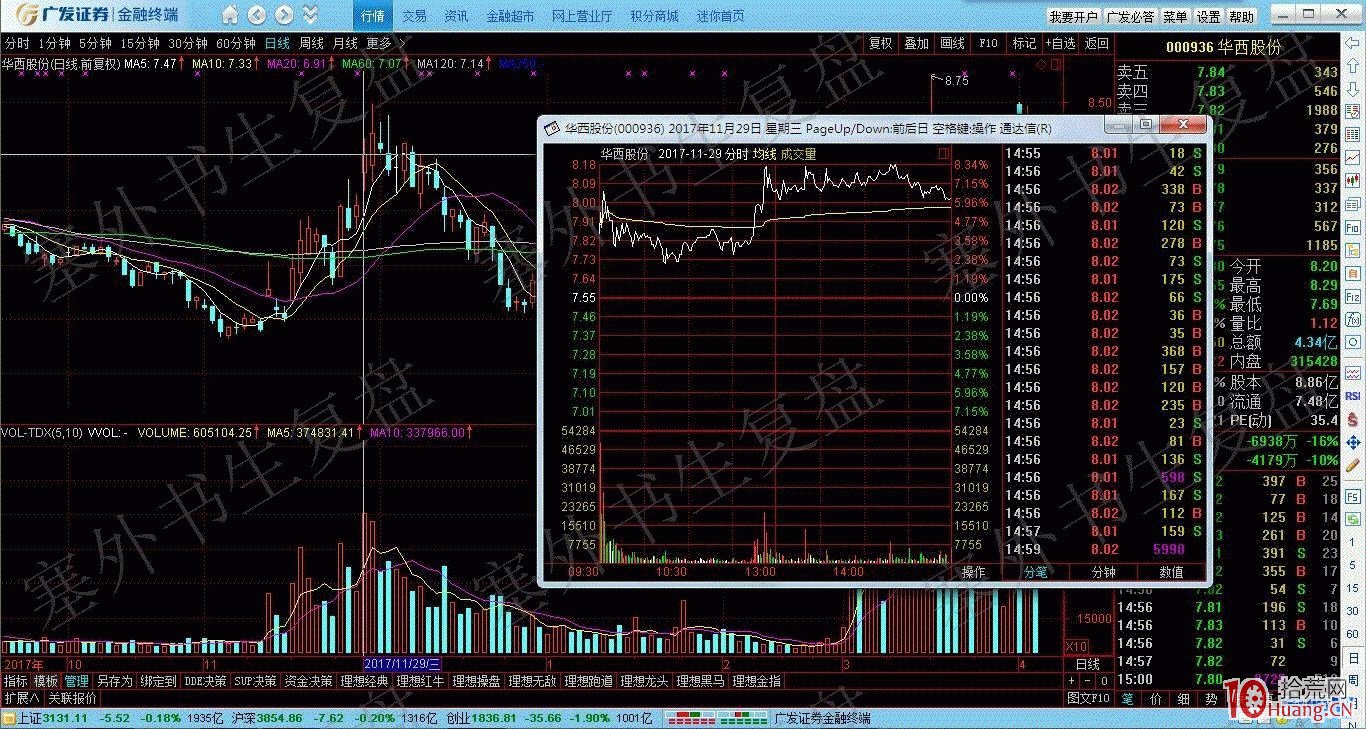Click the 管理 tab at bottom

[77, 681]
